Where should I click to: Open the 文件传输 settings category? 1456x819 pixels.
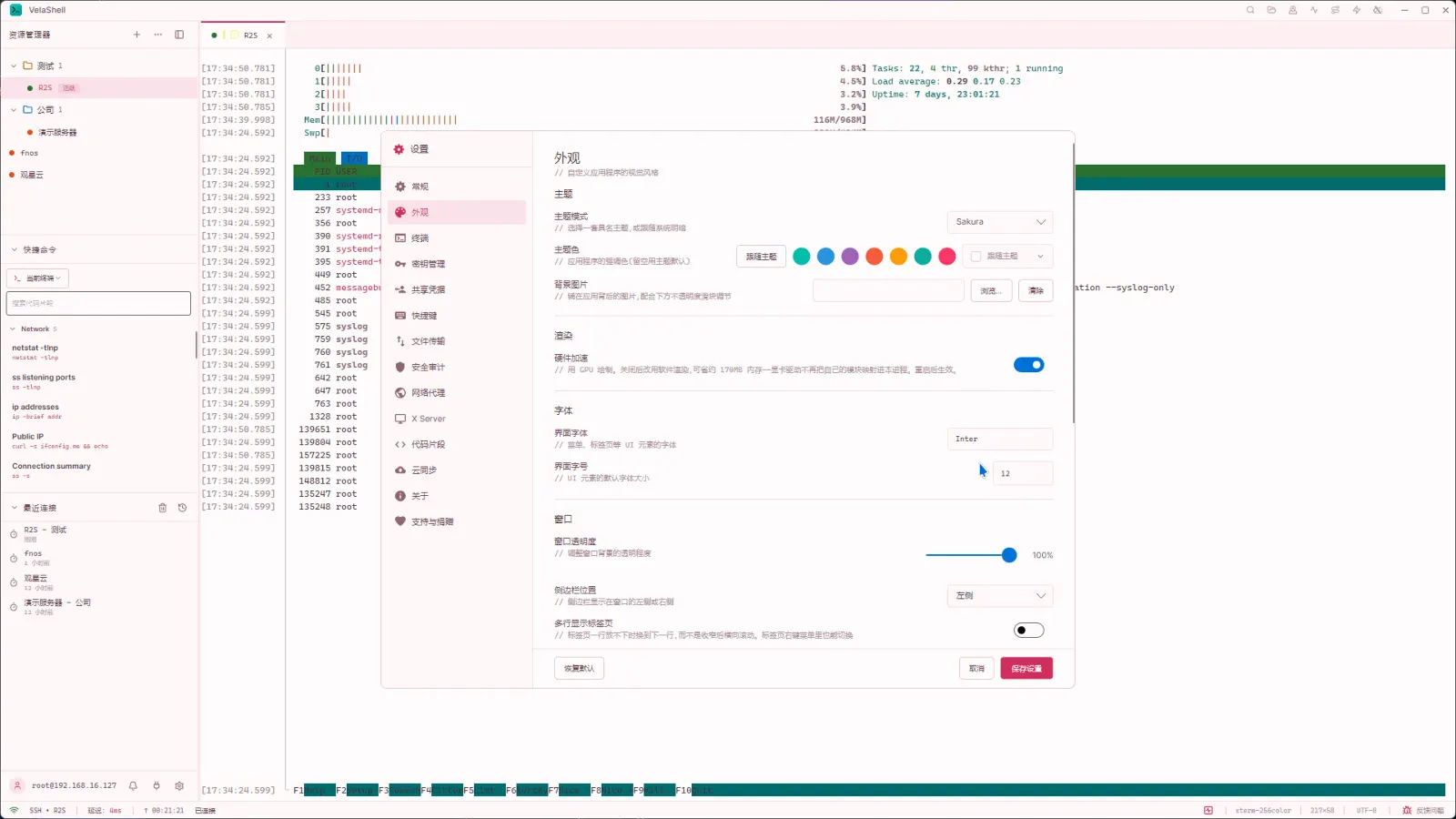click(457, 341)
